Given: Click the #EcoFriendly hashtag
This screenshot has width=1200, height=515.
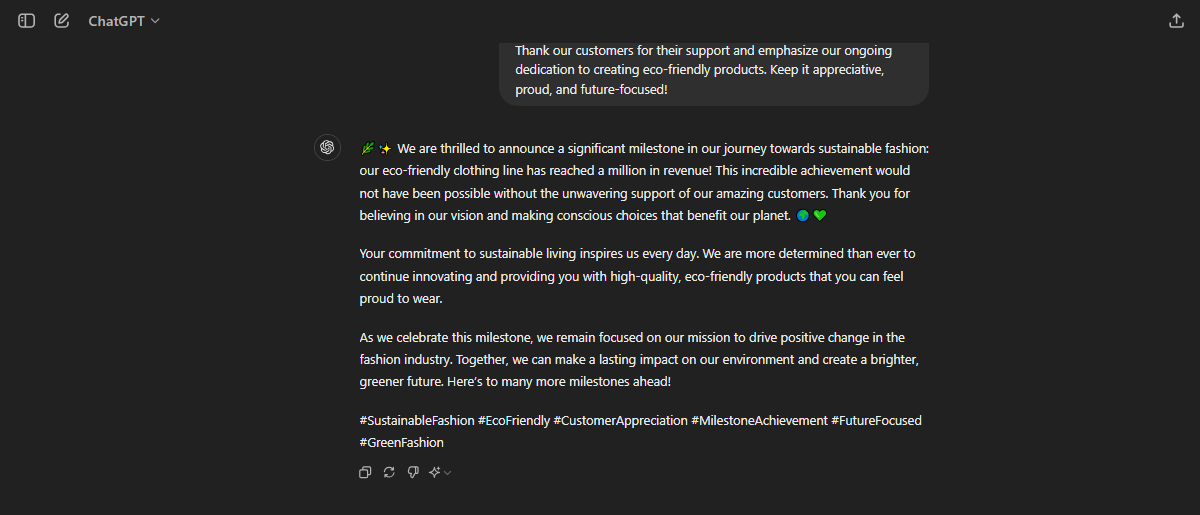Looking at the screenshot, I should tap(514, 421).
